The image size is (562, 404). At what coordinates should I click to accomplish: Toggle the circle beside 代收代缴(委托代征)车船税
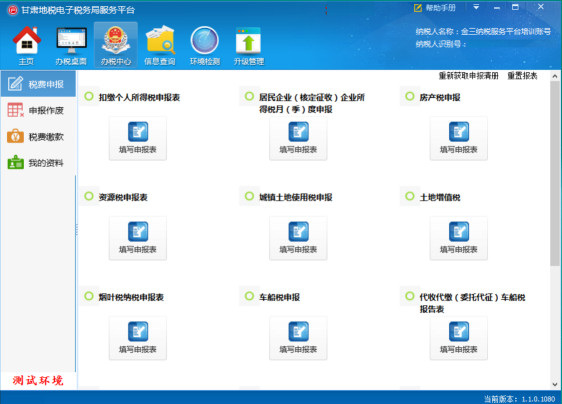coord(410,296)
